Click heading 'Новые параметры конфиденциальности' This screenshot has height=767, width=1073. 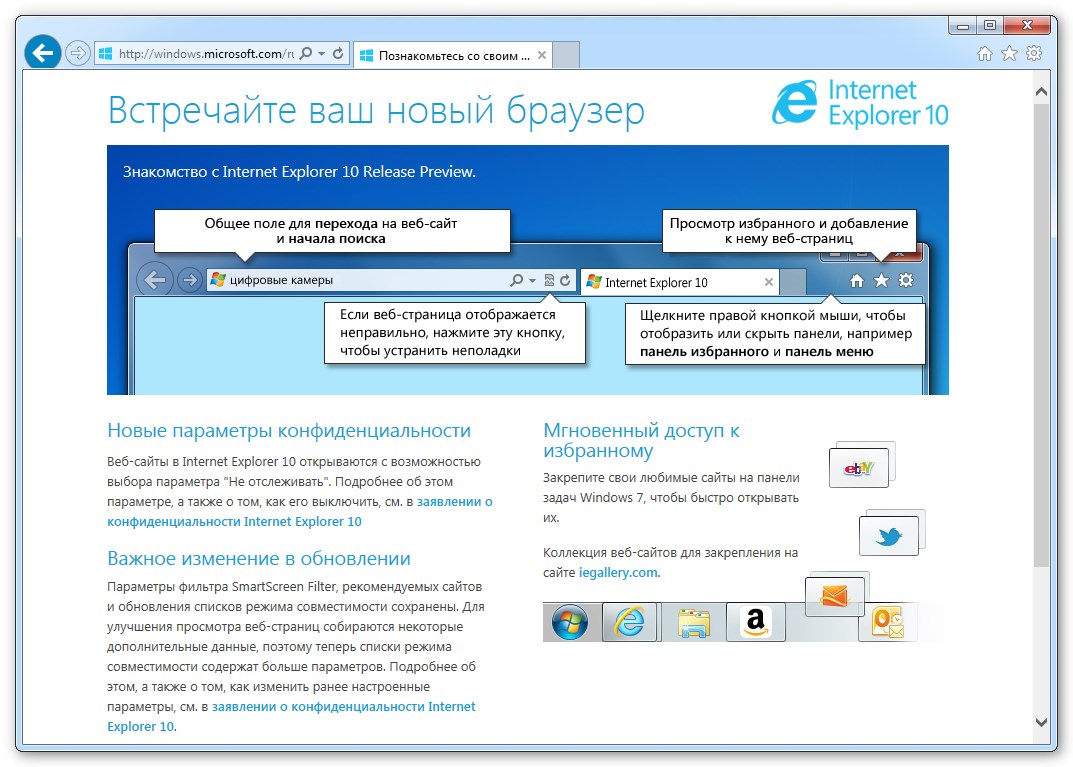289,430
